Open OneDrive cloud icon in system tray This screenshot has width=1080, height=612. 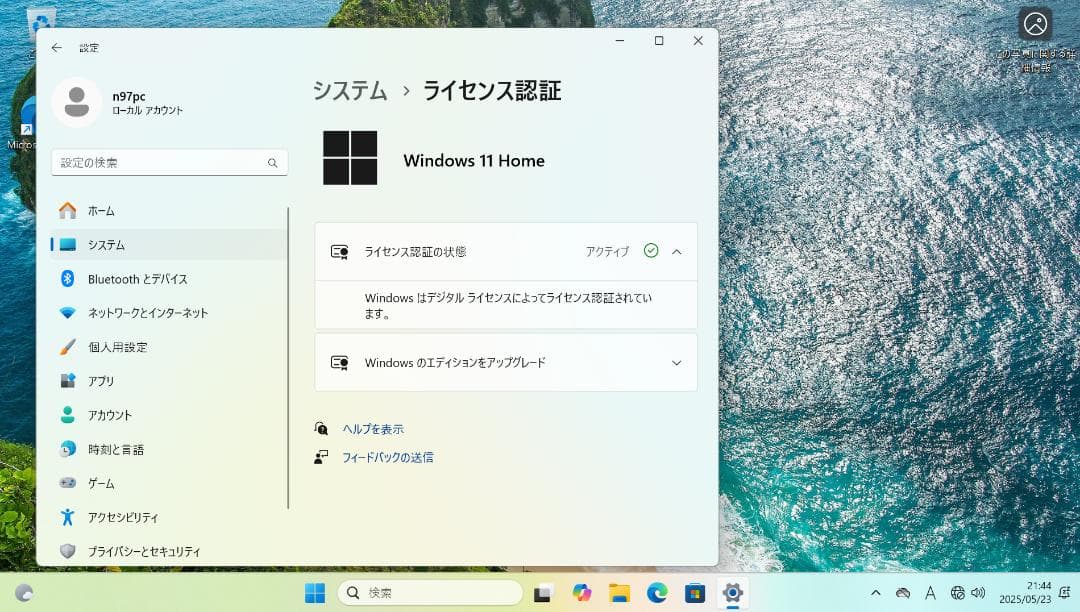tap(902, 593)
